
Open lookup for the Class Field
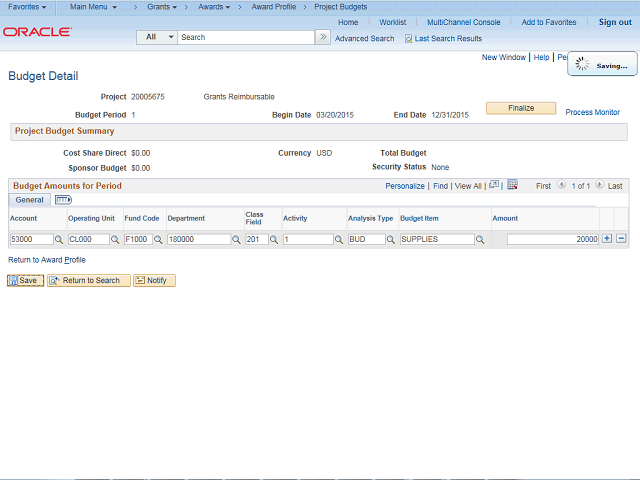274,240
